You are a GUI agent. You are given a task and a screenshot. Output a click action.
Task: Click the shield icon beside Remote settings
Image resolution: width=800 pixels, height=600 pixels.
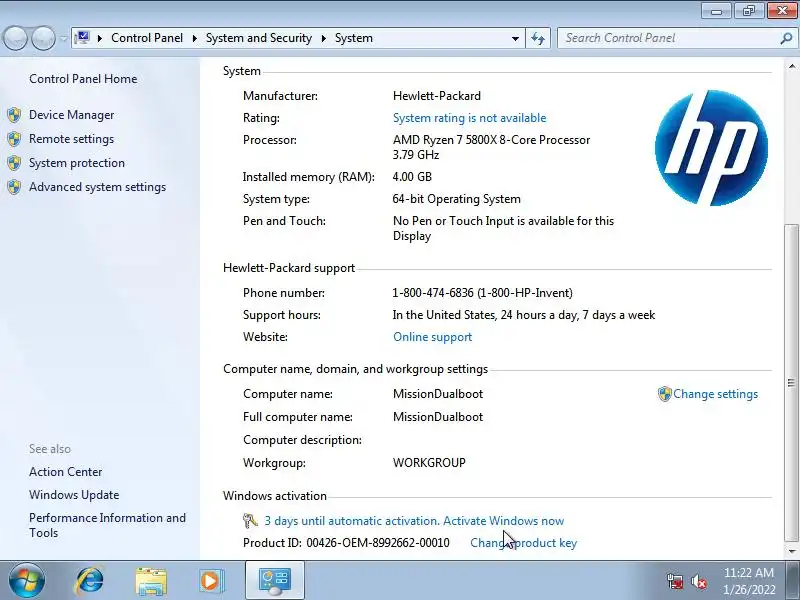[14, 139]
